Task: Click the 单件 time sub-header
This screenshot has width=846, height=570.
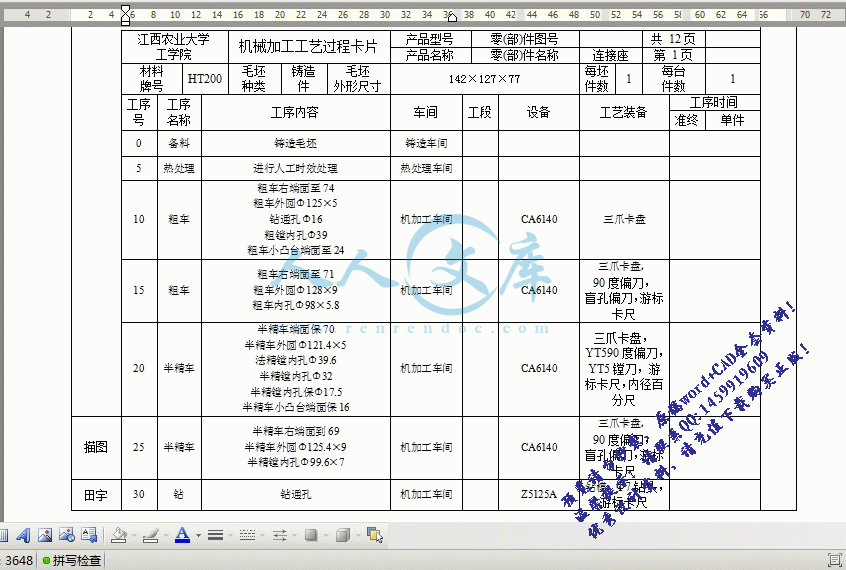Action: pos(732,120)
